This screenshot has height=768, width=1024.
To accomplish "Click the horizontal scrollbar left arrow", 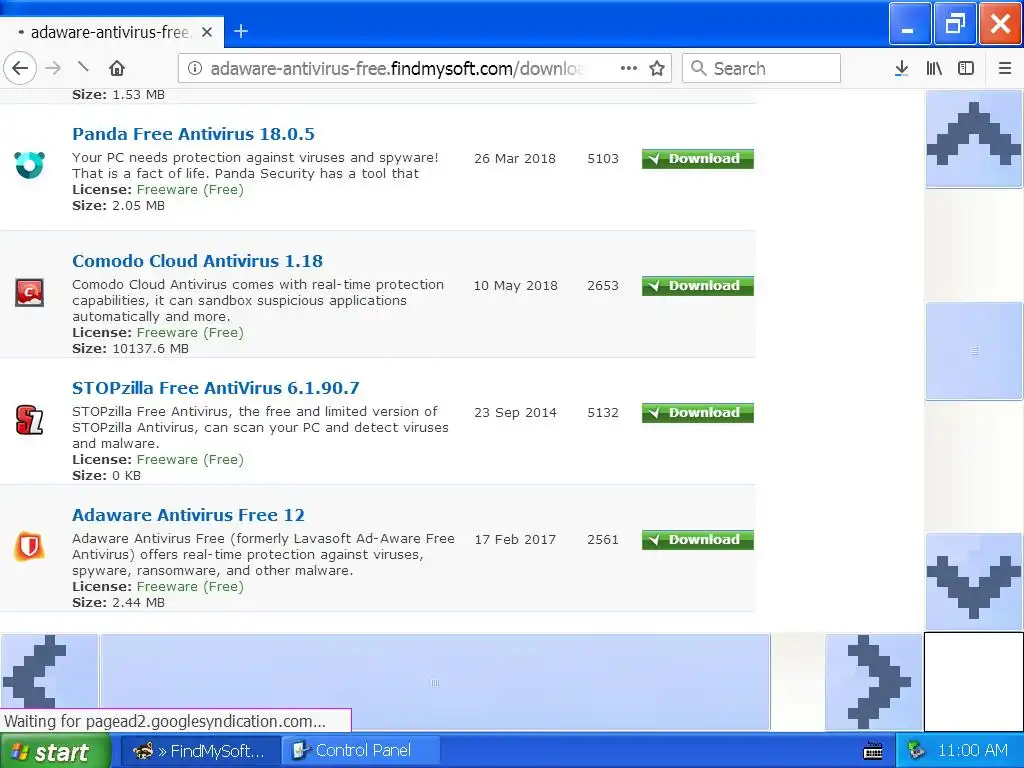I will 49,682.
